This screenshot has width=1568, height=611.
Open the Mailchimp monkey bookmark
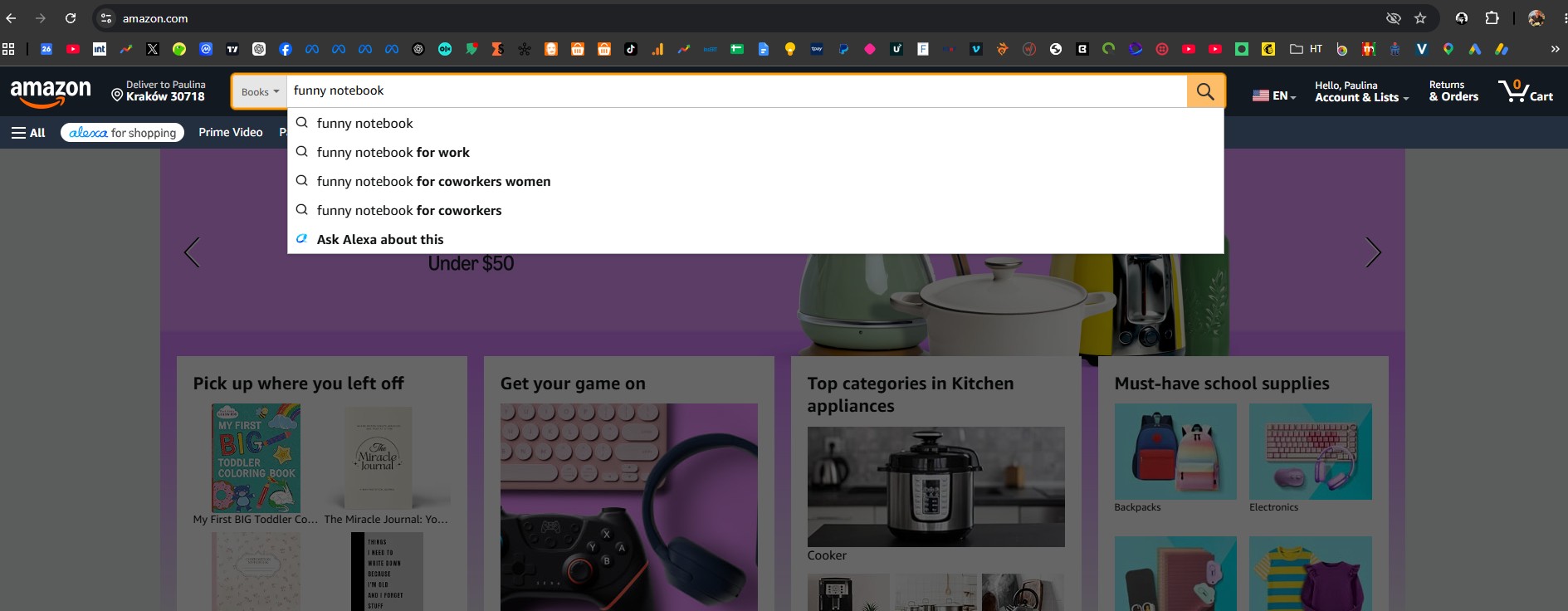(1268, 49)
